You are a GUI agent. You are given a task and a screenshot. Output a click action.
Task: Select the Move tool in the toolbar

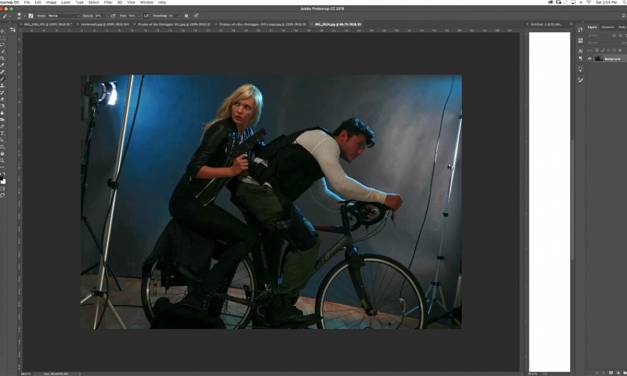3,31
